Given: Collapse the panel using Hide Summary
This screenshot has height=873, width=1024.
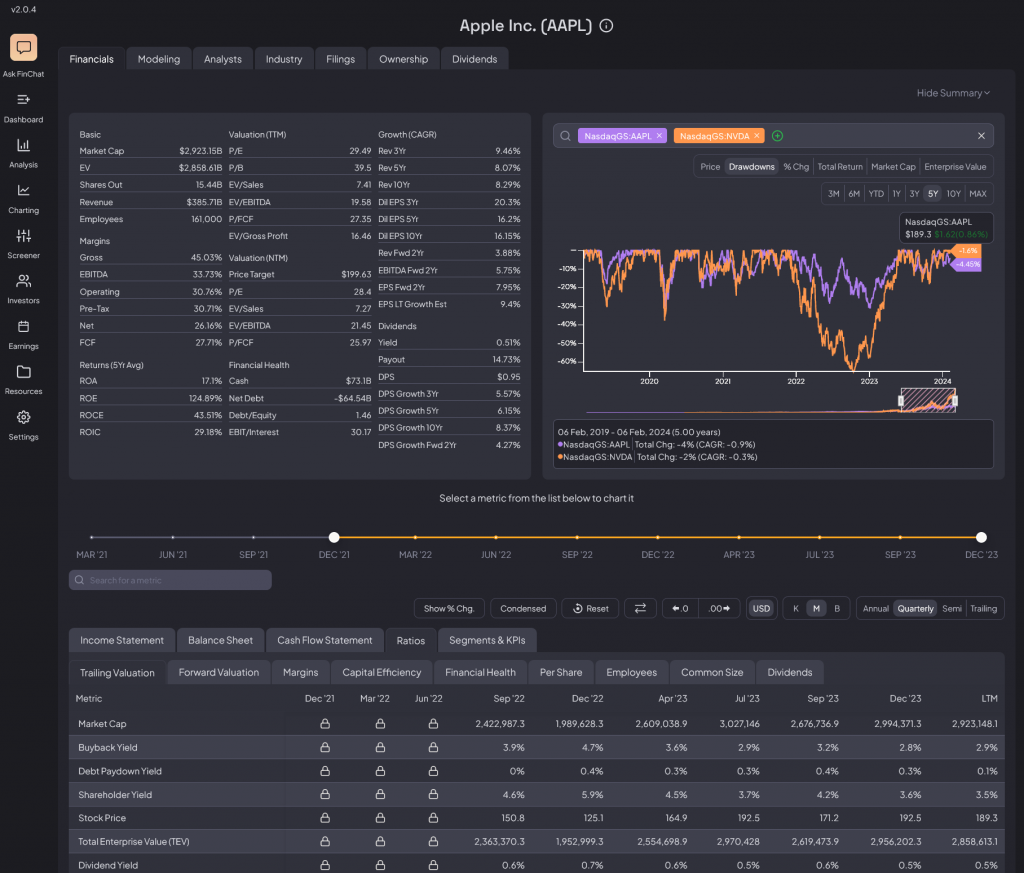Looking at the screenshot, I should (953, 93).
